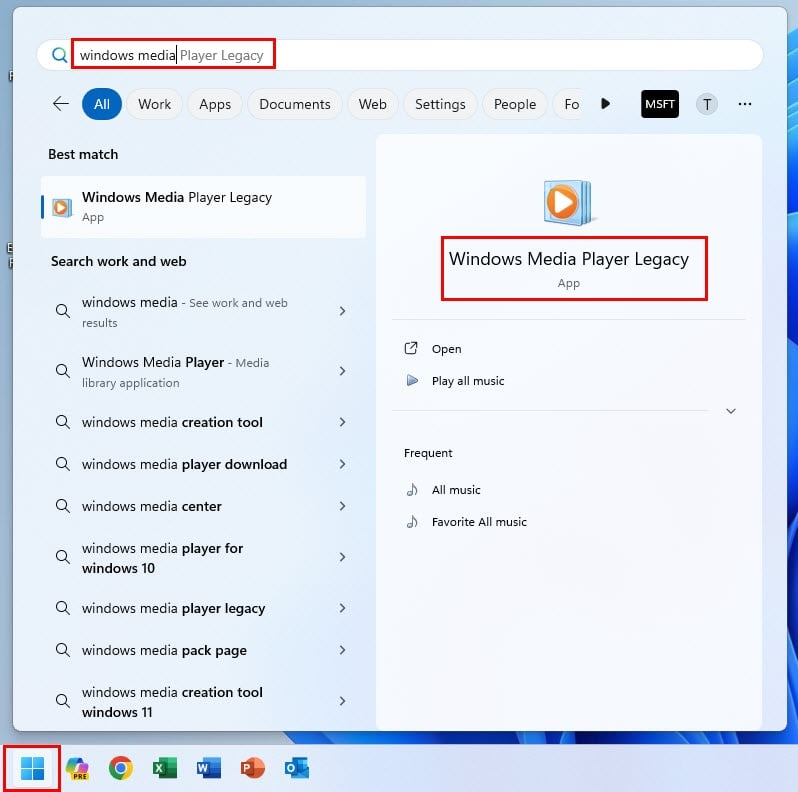Launch Google Chrome from the taskbar
This screenshot has height=792, width=798.
[x=121, y=768]
